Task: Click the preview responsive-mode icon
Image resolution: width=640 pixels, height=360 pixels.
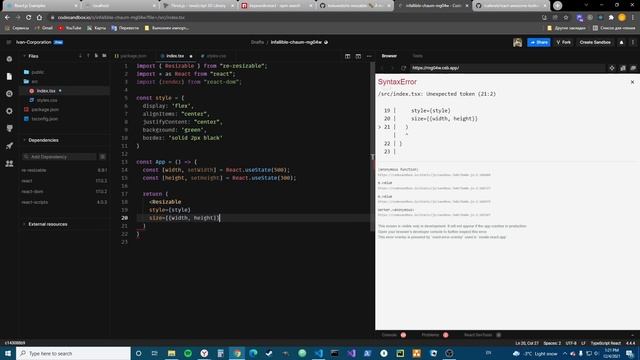Action: (x=623, y=68)
